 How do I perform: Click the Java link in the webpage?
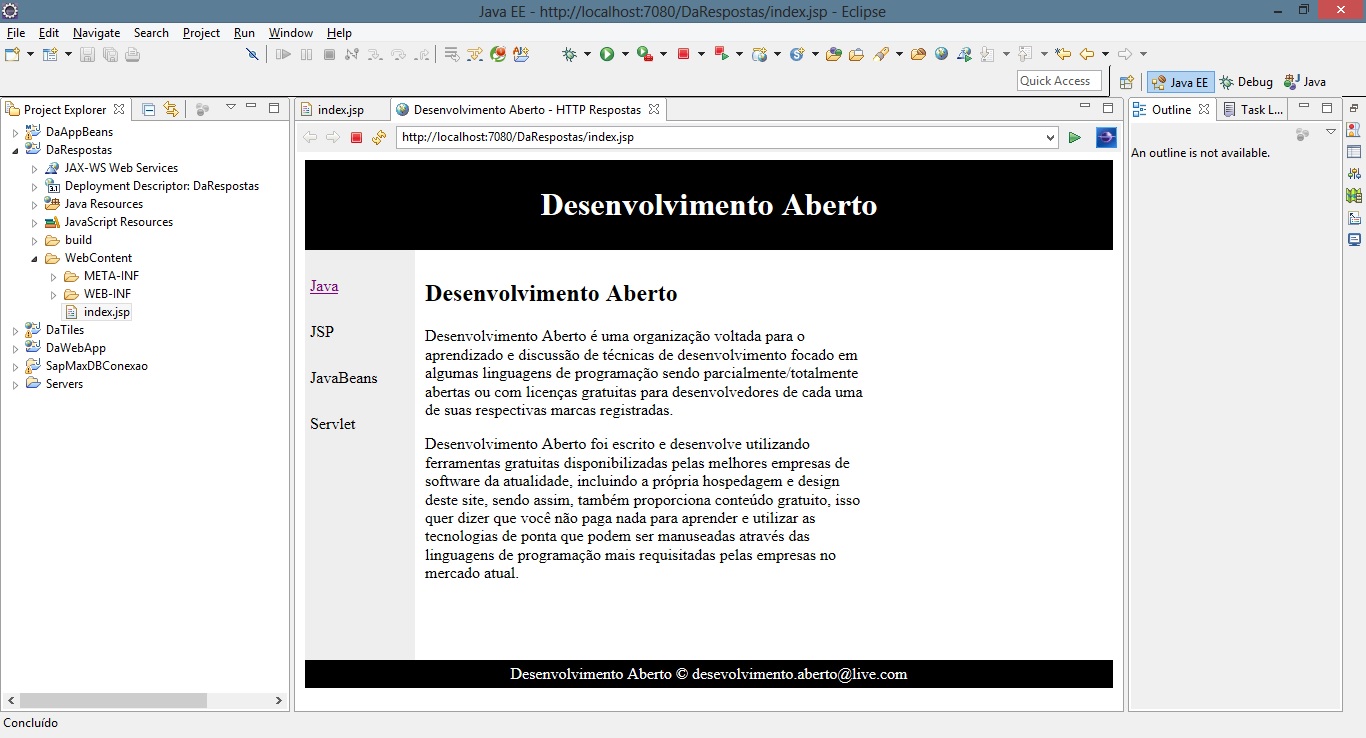pyautogui.click(x=324, y=286)
